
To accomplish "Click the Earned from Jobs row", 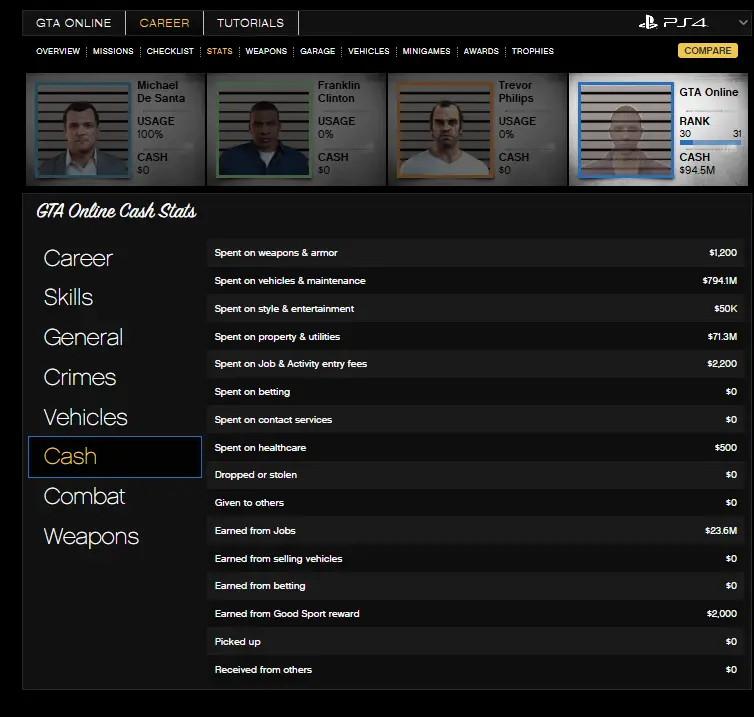I will click(476, 531).
